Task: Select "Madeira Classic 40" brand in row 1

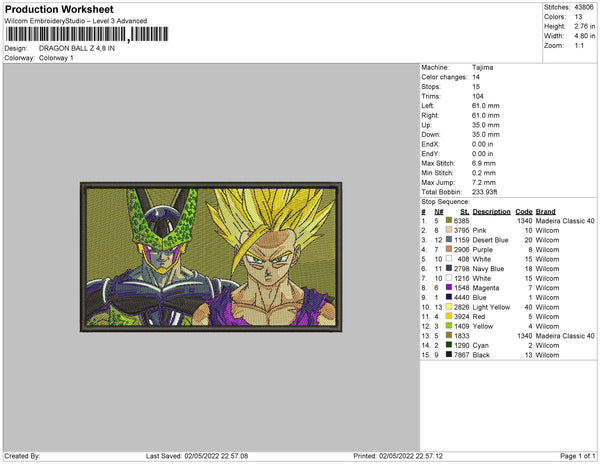Action: coord(565,221)
